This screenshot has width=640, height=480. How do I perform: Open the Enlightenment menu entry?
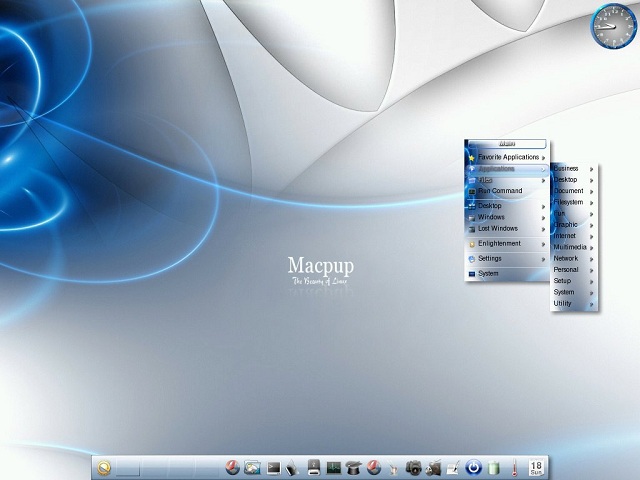coord(507,244)
